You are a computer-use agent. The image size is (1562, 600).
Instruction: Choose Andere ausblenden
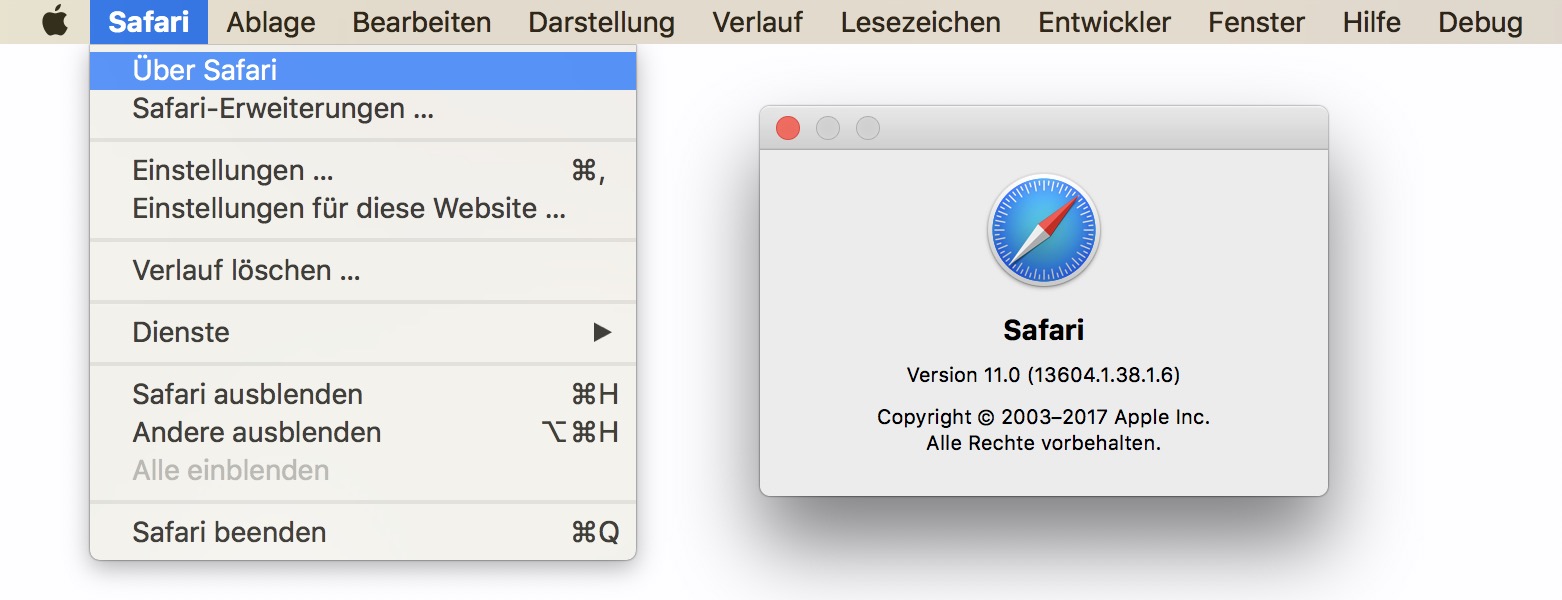(x=257, y=432)
